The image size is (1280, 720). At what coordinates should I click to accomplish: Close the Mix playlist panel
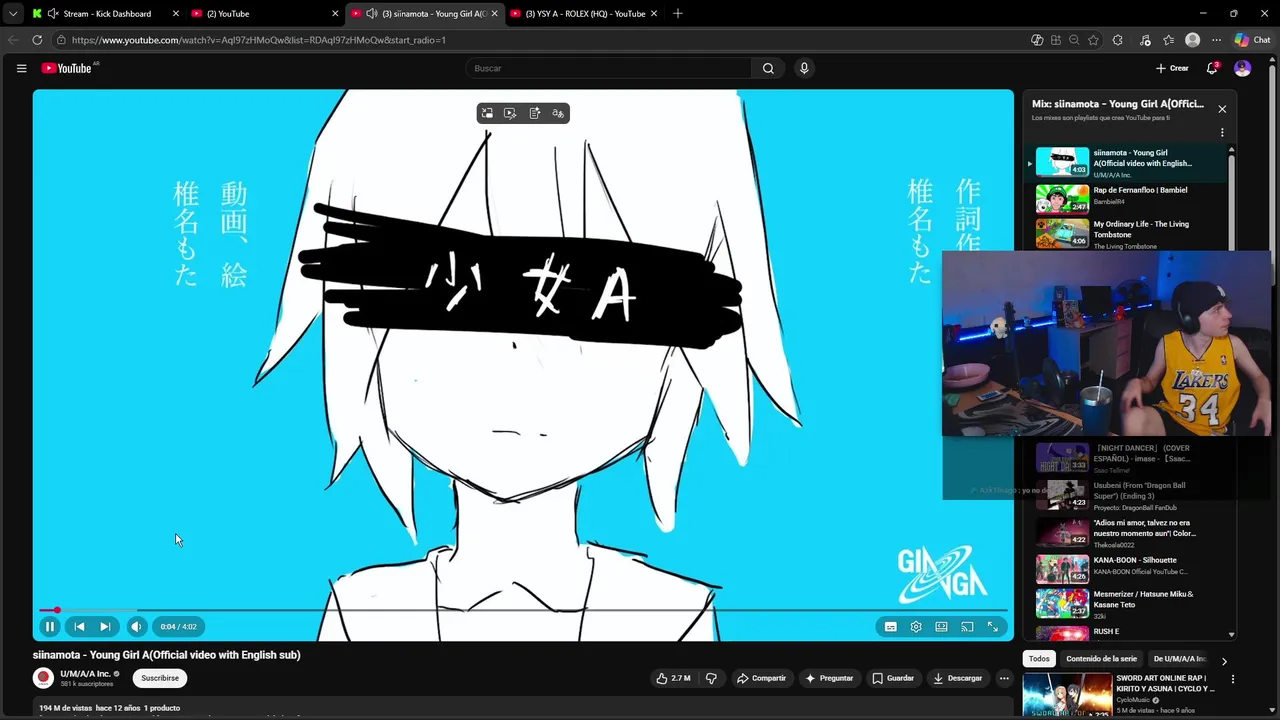tap(1222, 109)
